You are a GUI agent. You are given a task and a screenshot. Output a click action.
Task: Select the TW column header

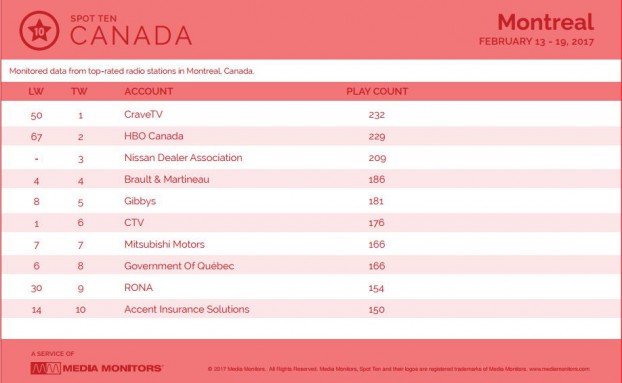(x=79, y=92)
